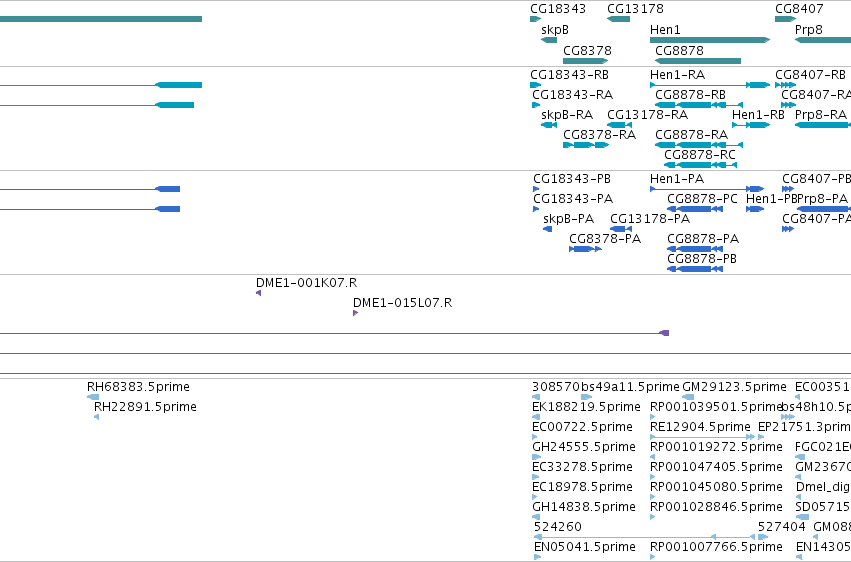The width and height of the screenshot is (851, 562).
Task: Select the CG8378 gene bar
Action: 586,61
